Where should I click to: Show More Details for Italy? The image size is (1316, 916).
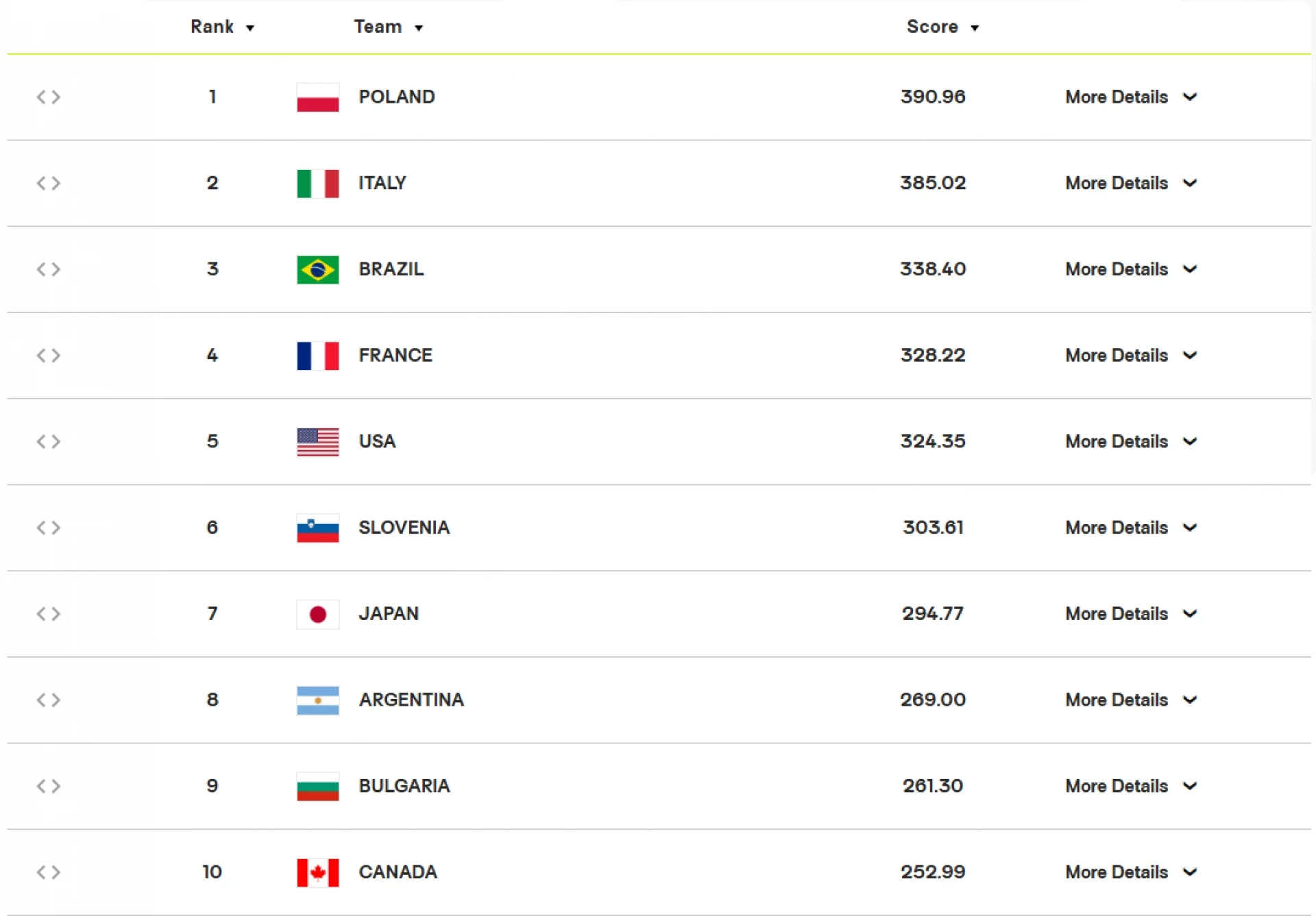coord(1130,184)
